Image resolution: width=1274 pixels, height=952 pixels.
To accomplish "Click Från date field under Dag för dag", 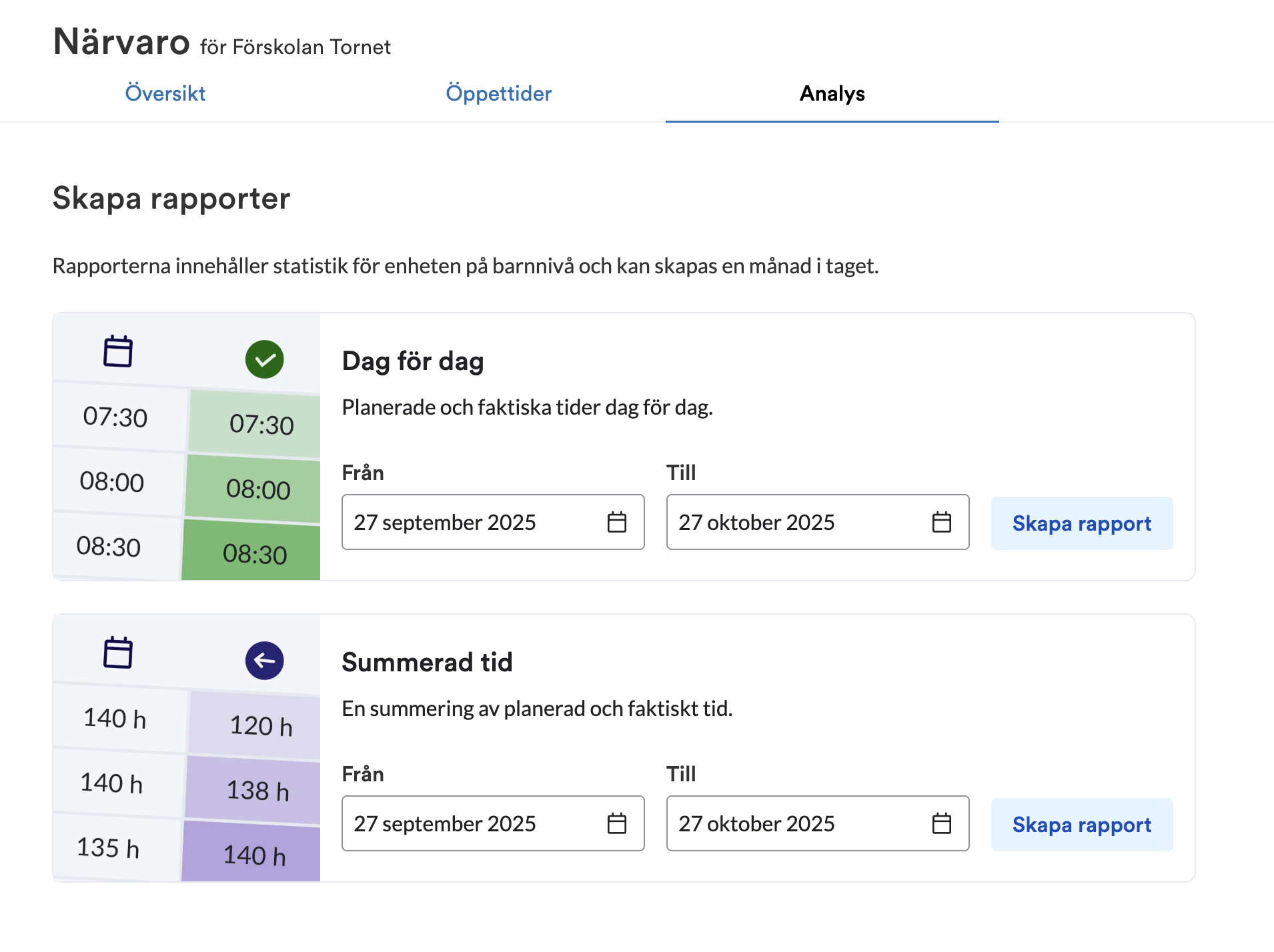I will 467,522.
